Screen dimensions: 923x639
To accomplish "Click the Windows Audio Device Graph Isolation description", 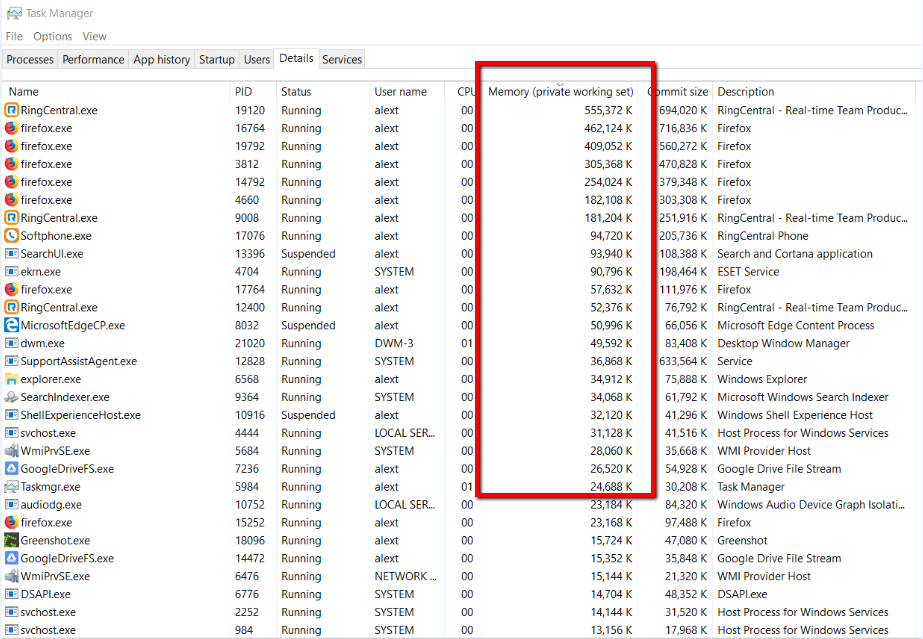I will [811, 505].
